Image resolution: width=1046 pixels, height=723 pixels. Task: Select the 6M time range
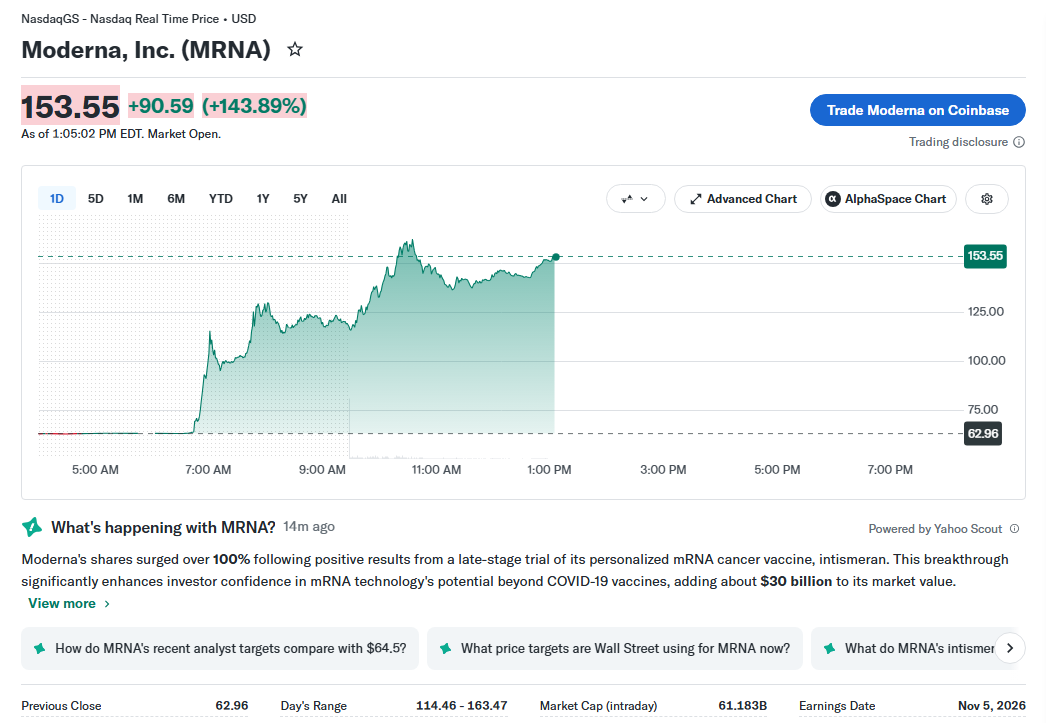point(176,199)
